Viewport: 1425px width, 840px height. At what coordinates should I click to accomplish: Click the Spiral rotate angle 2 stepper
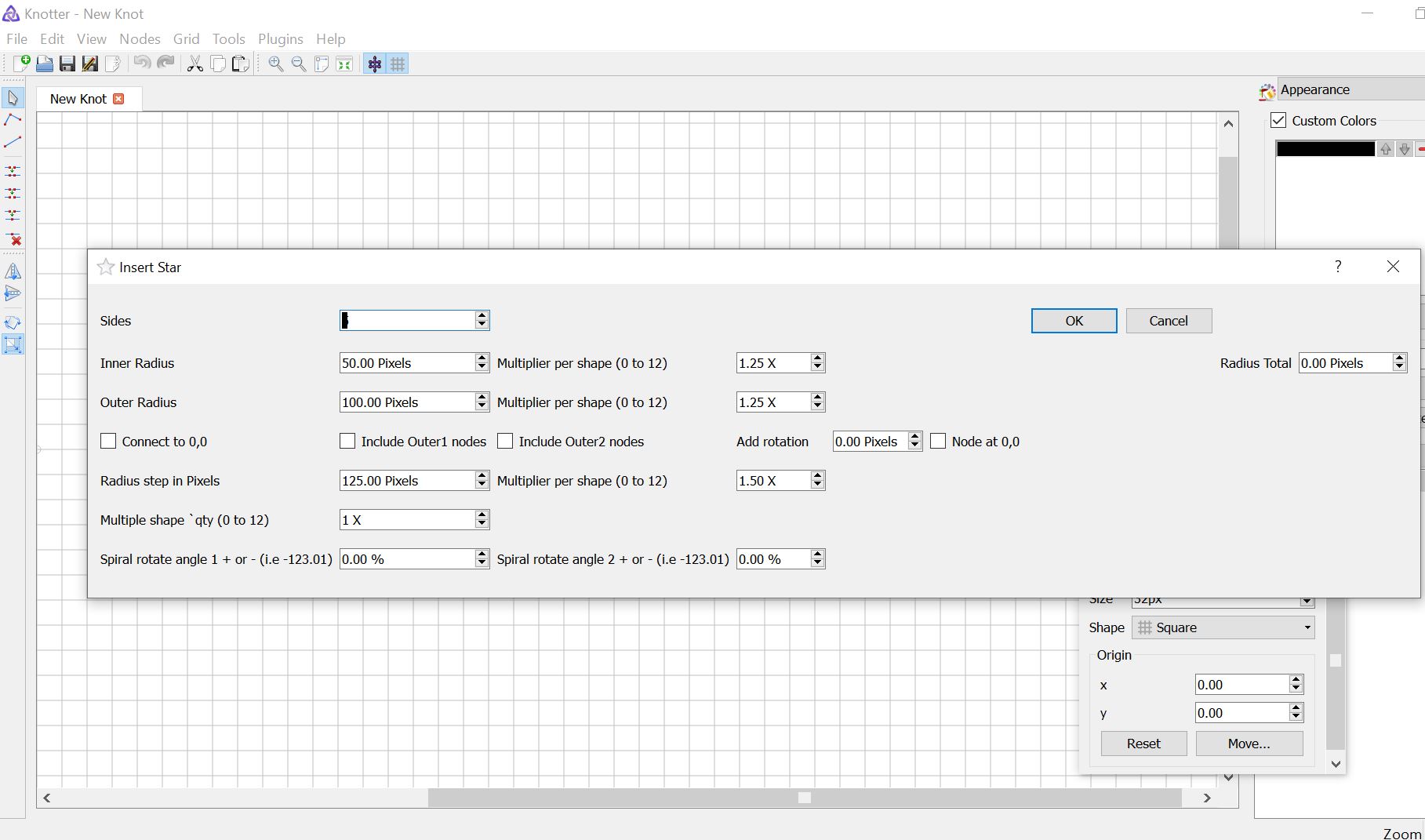(817, 559)
